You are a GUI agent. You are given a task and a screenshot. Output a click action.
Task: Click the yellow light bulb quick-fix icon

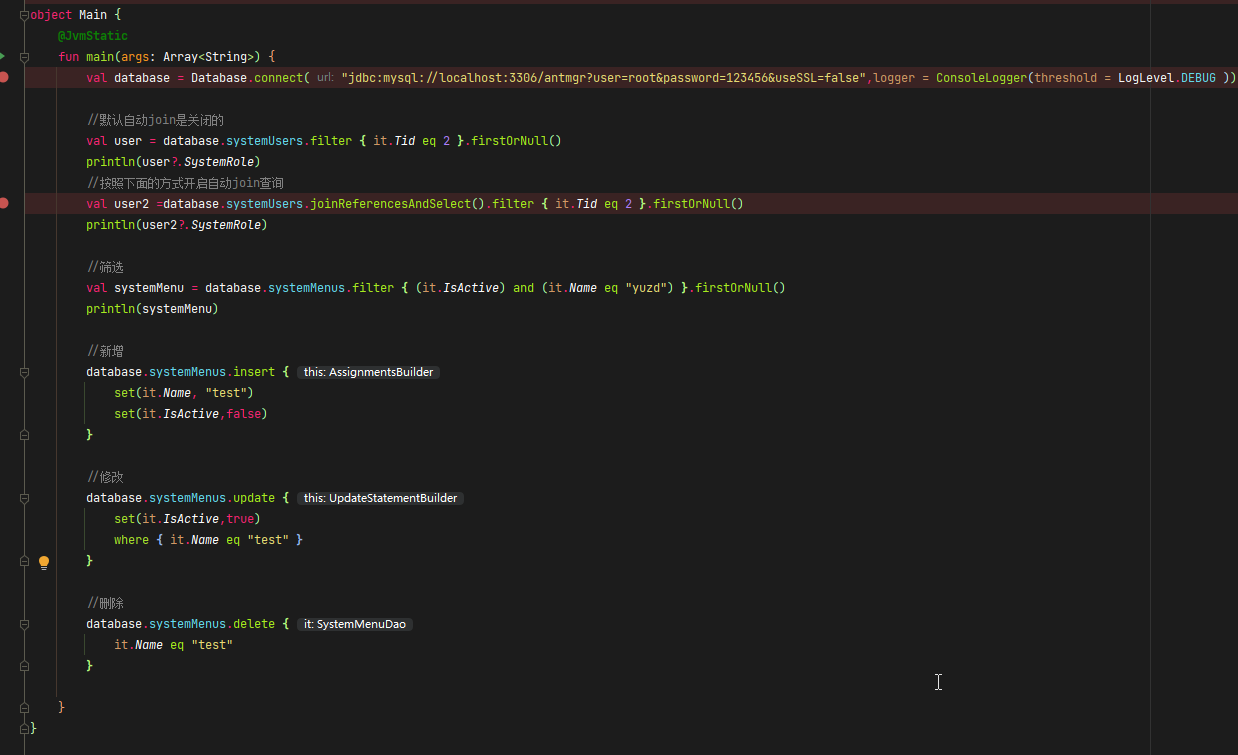pyautogui.click(x=44, y=562)
